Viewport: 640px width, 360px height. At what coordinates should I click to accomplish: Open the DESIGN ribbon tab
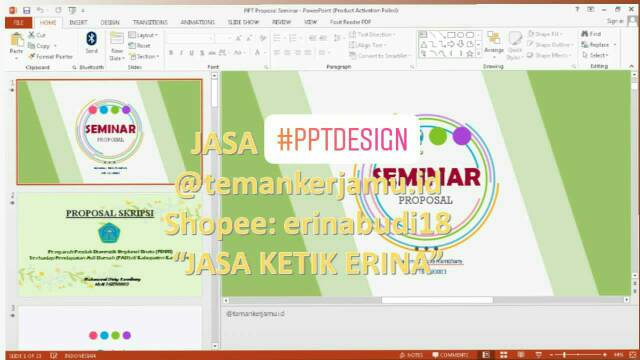[x=110, y=22]
